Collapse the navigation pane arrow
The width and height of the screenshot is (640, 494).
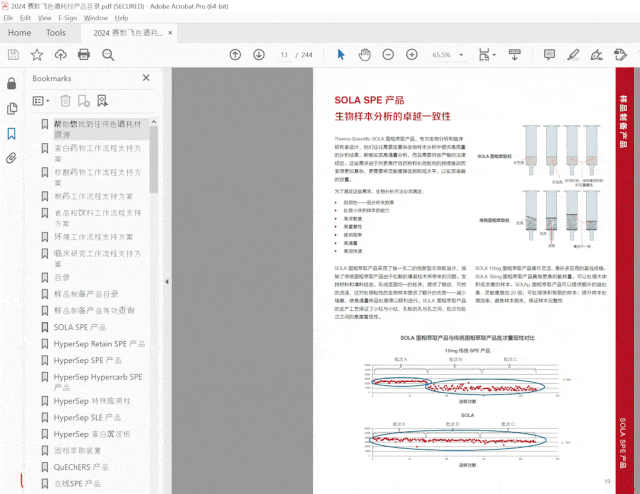click(167, 282)
